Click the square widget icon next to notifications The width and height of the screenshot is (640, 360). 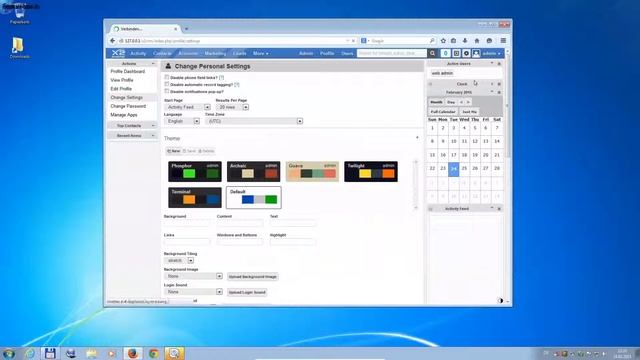coord(456,53)
